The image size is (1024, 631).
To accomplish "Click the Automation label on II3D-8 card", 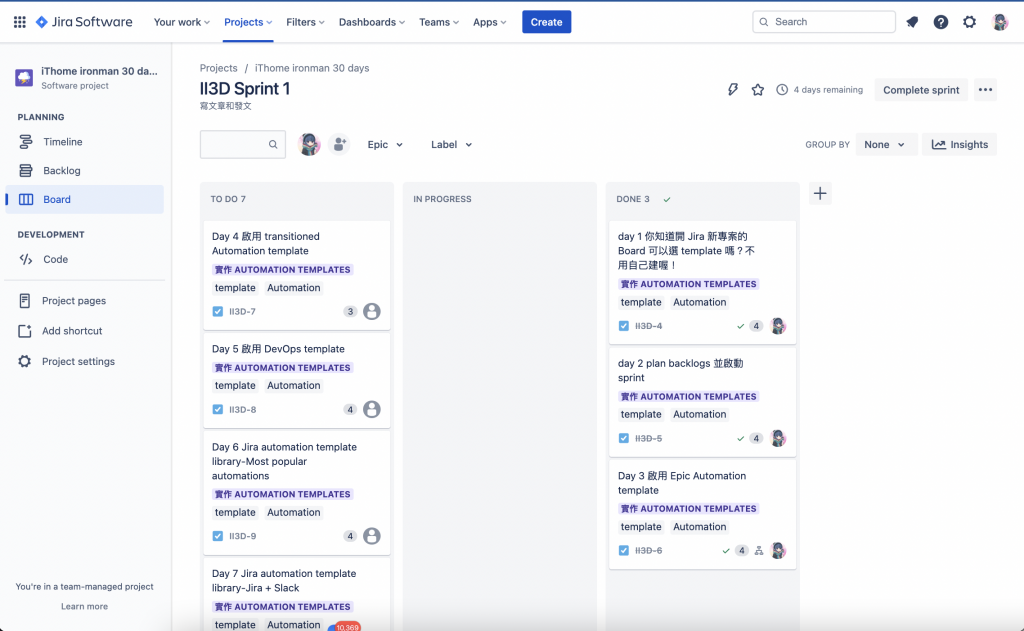I will point(294,385).
